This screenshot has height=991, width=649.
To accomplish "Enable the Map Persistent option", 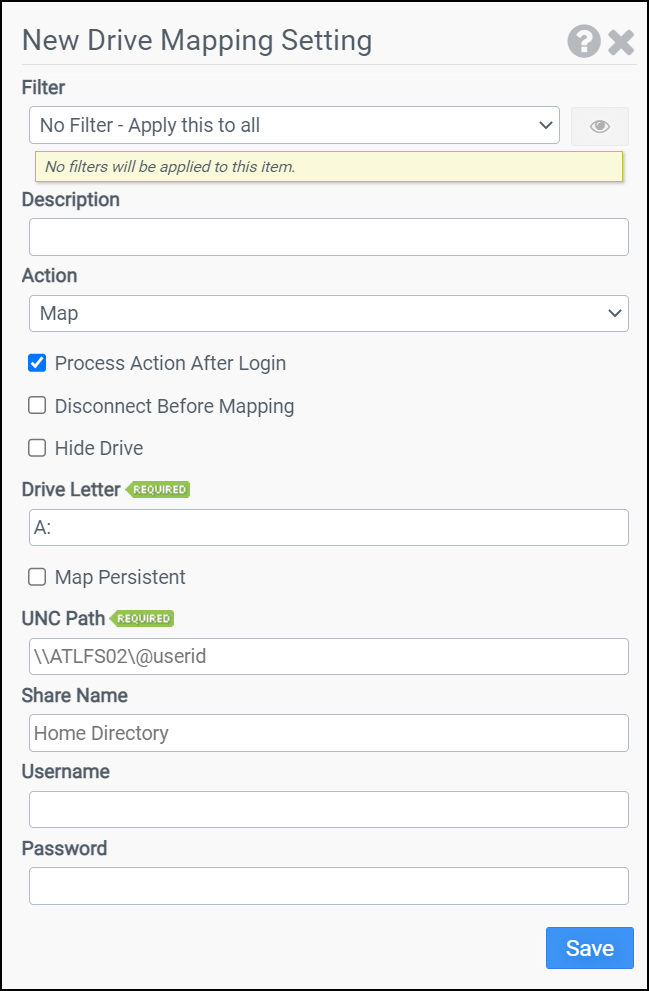I will pyautogui.click(x=37, y=577).
